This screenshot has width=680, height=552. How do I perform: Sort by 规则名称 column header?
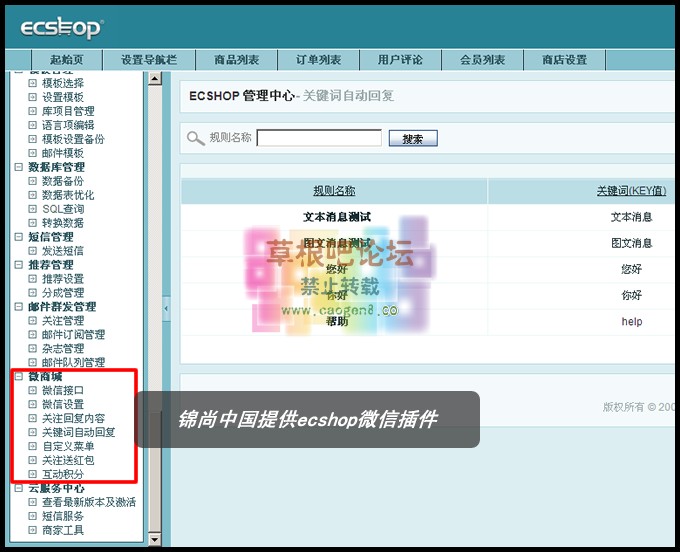[334, 191]
